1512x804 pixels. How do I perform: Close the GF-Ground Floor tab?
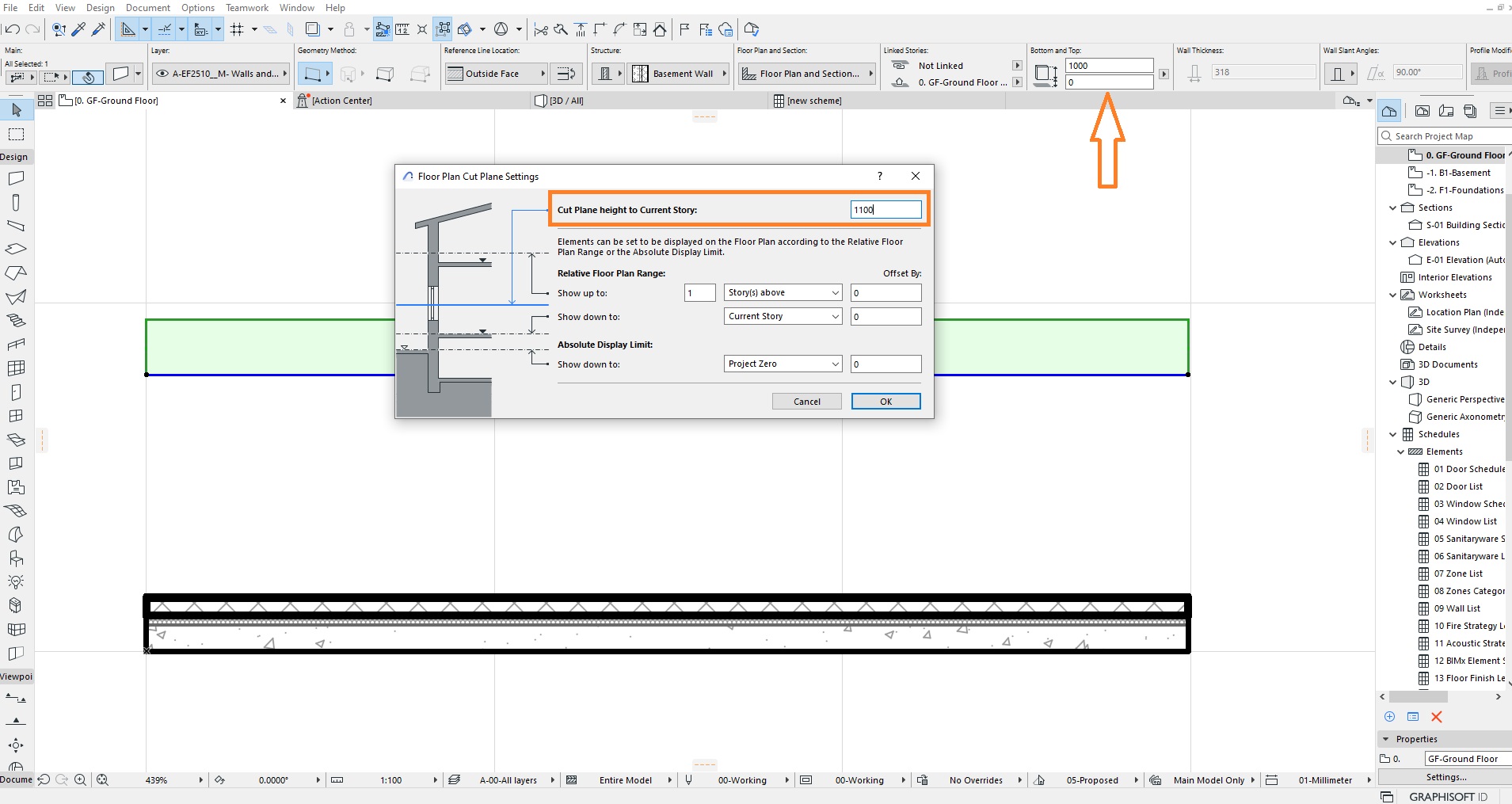(283, 101)
